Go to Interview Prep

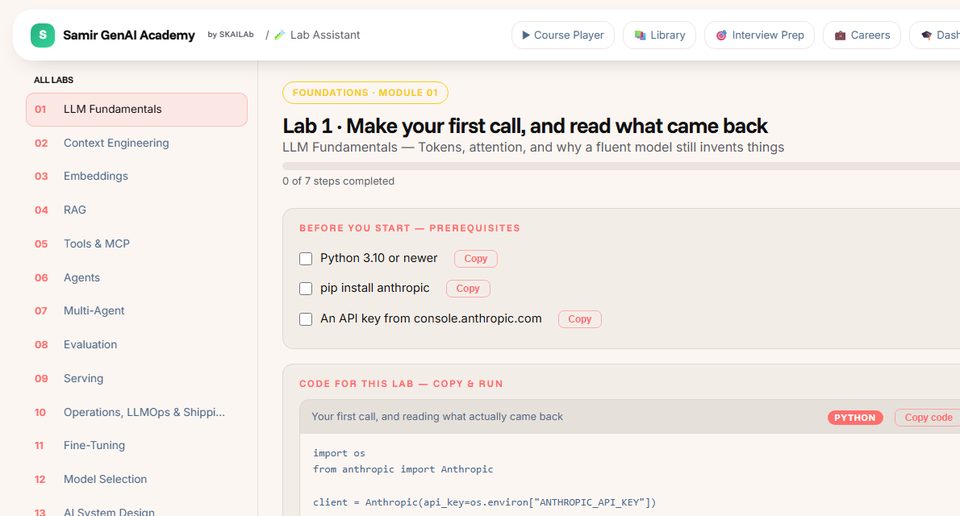(x=759, y=36)
